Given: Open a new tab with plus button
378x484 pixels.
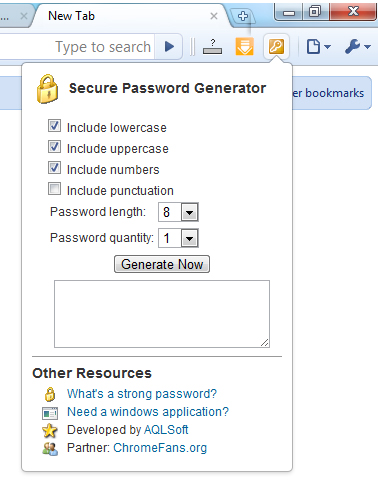Looking at the screenshot, I should [243, 16].
